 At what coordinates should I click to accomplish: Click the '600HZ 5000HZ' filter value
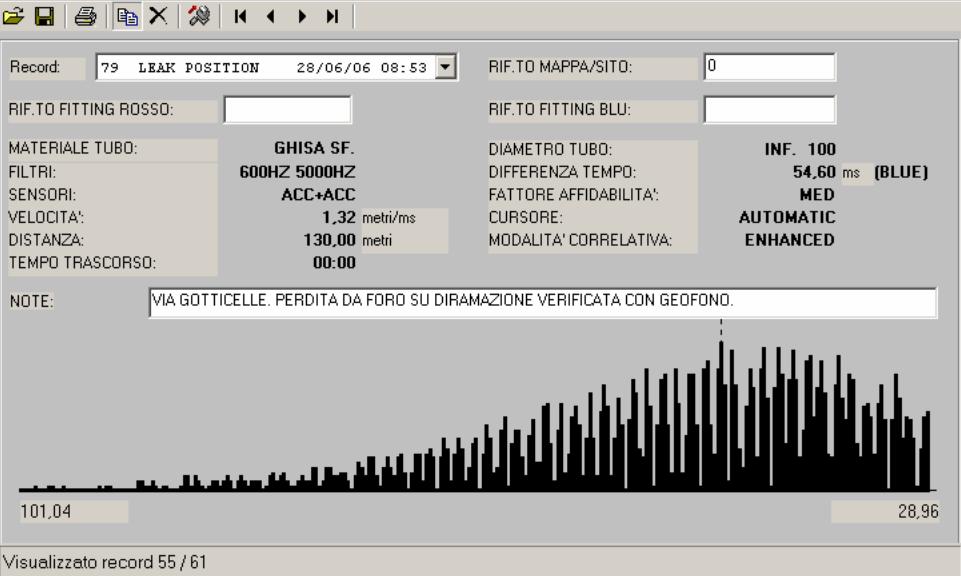(297, 172)
